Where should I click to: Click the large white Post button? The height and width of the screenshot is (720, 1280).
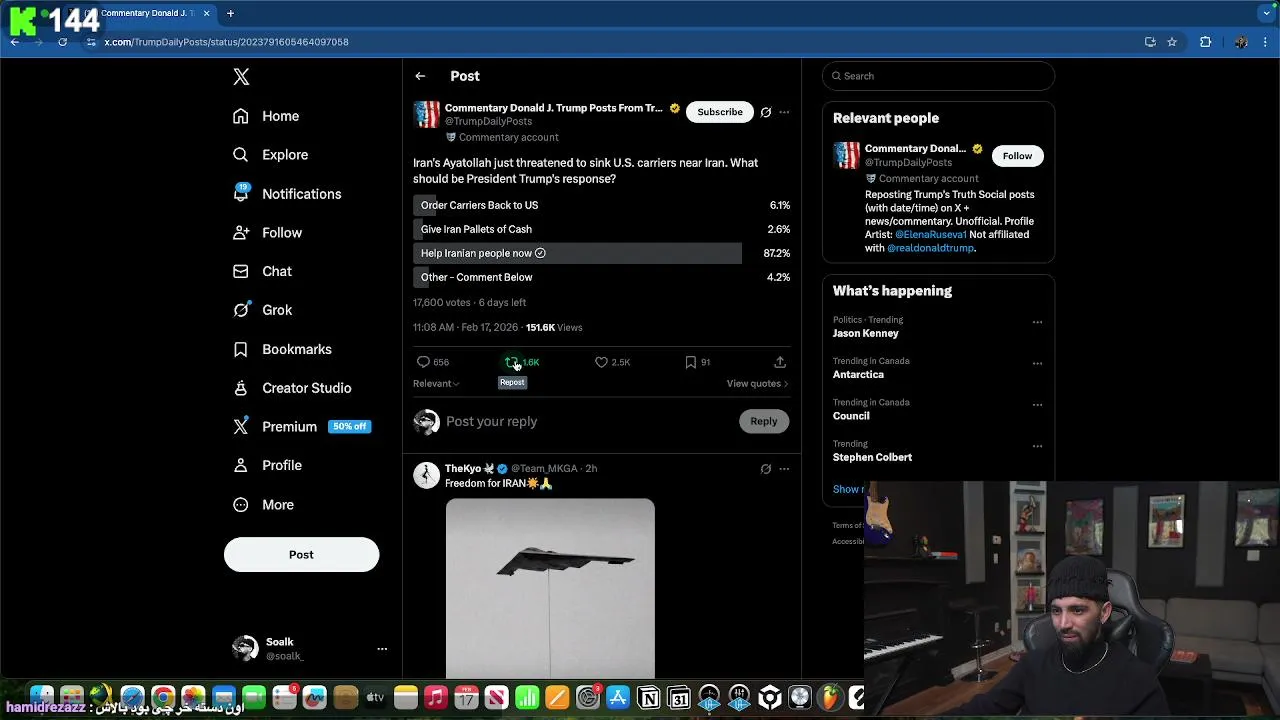point(301,554)
